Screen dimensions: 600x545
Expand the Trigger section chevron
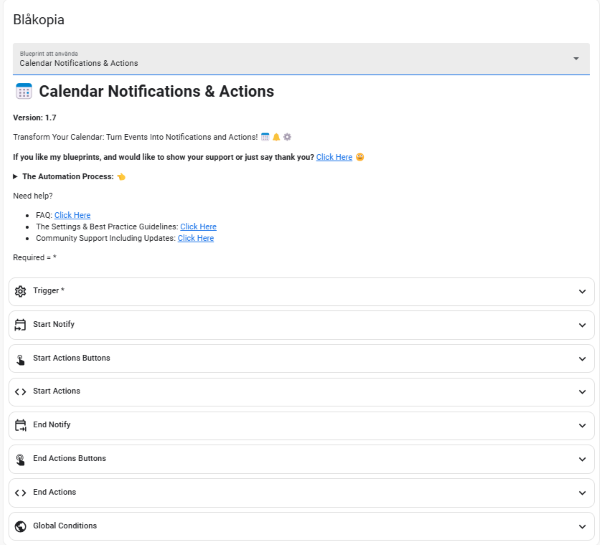582,291
